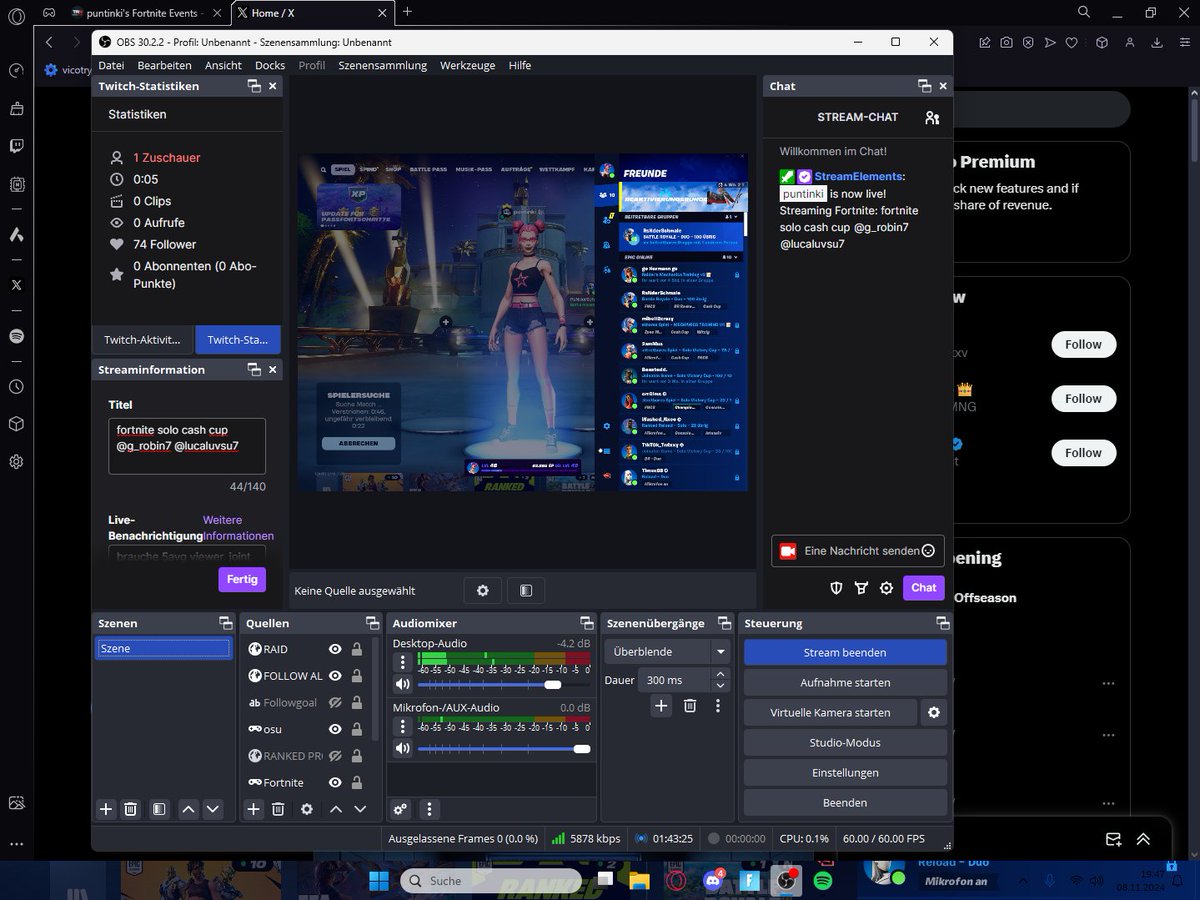The width and height of the screenshot is (1200, 900).
Task: Add a new source with the plus icon
Action: 253,809
